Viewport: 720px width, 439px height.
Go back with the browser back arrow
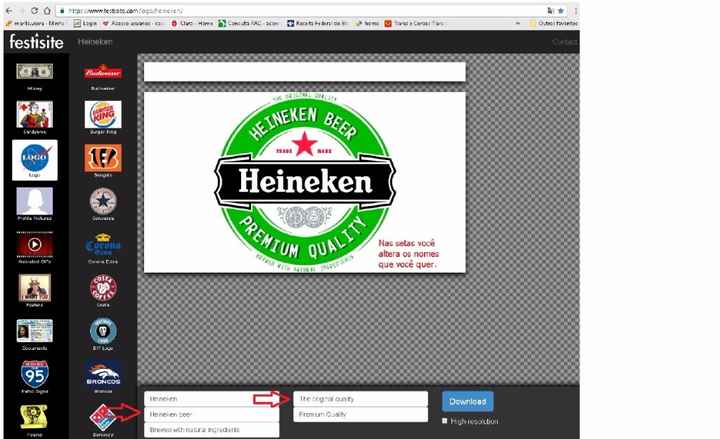(9, 10)
